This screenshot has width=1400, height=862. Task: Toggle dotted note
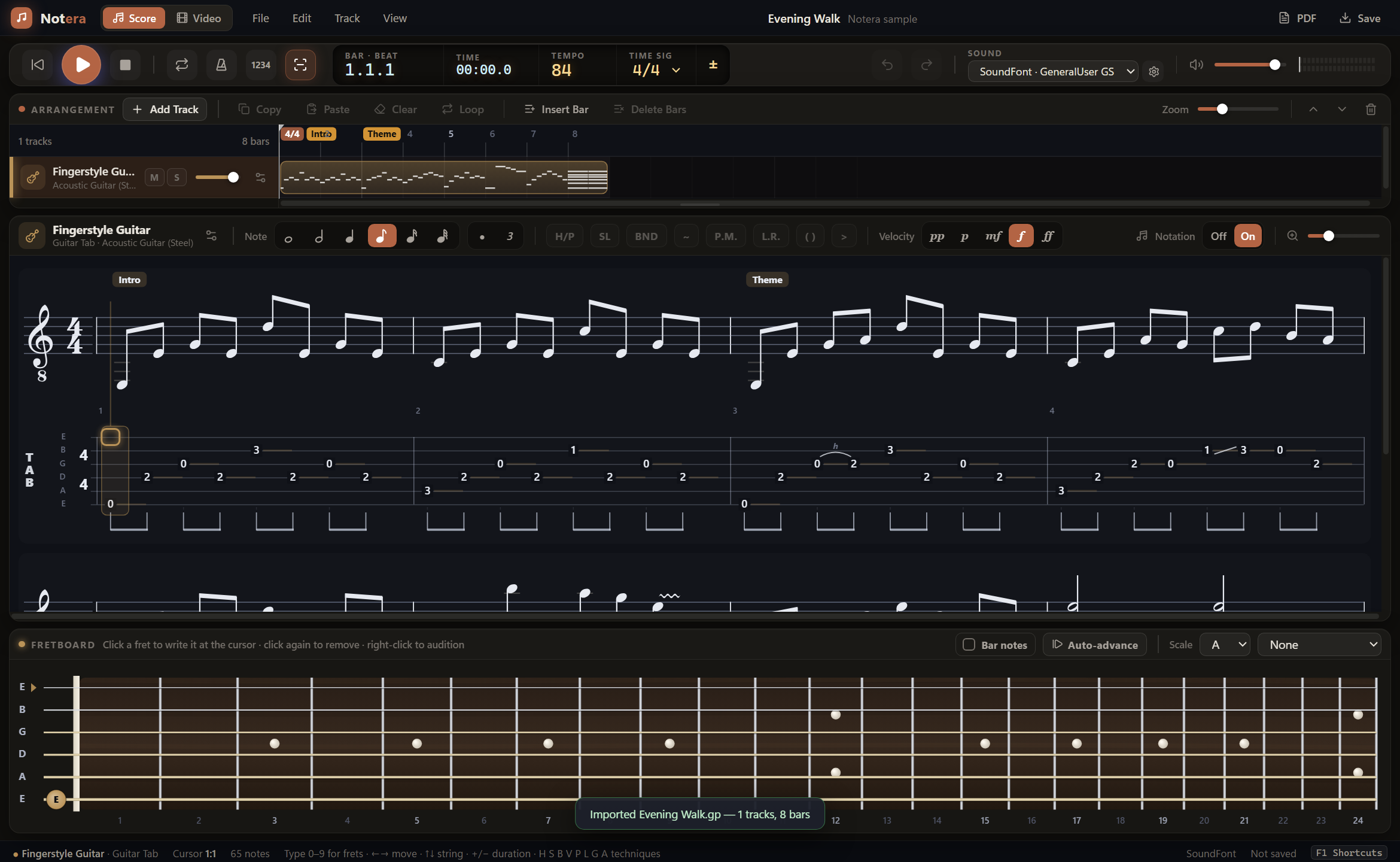coord(482,236)
